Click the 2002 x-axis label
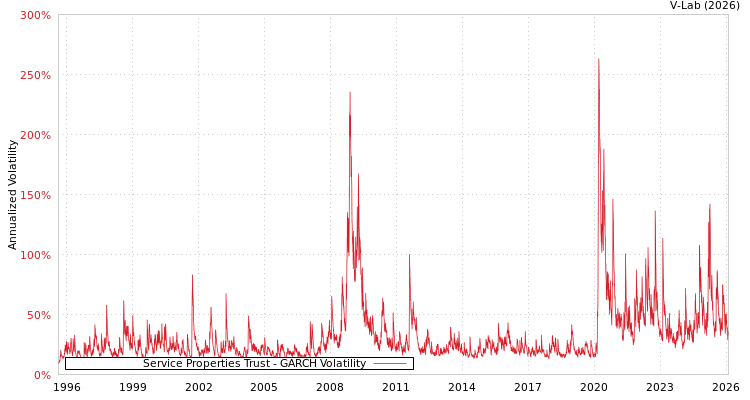Screen dimensions: 750x400 tap(199, 387)
